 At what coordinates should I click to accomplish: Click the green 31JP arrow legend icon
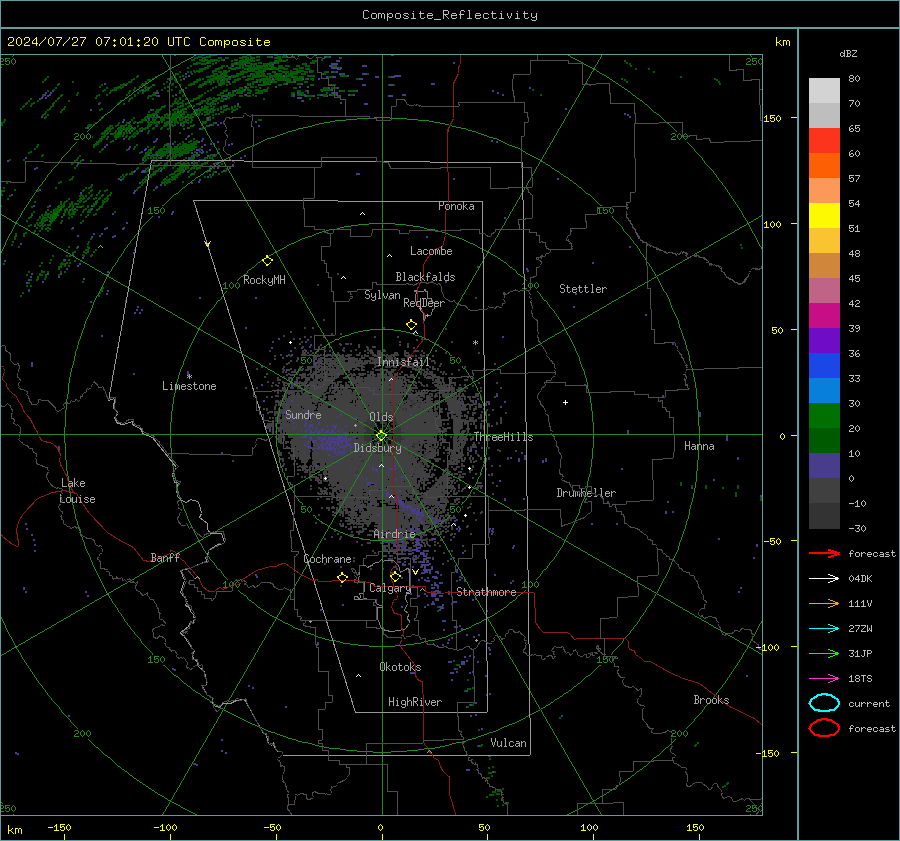[x=824, y=653]
